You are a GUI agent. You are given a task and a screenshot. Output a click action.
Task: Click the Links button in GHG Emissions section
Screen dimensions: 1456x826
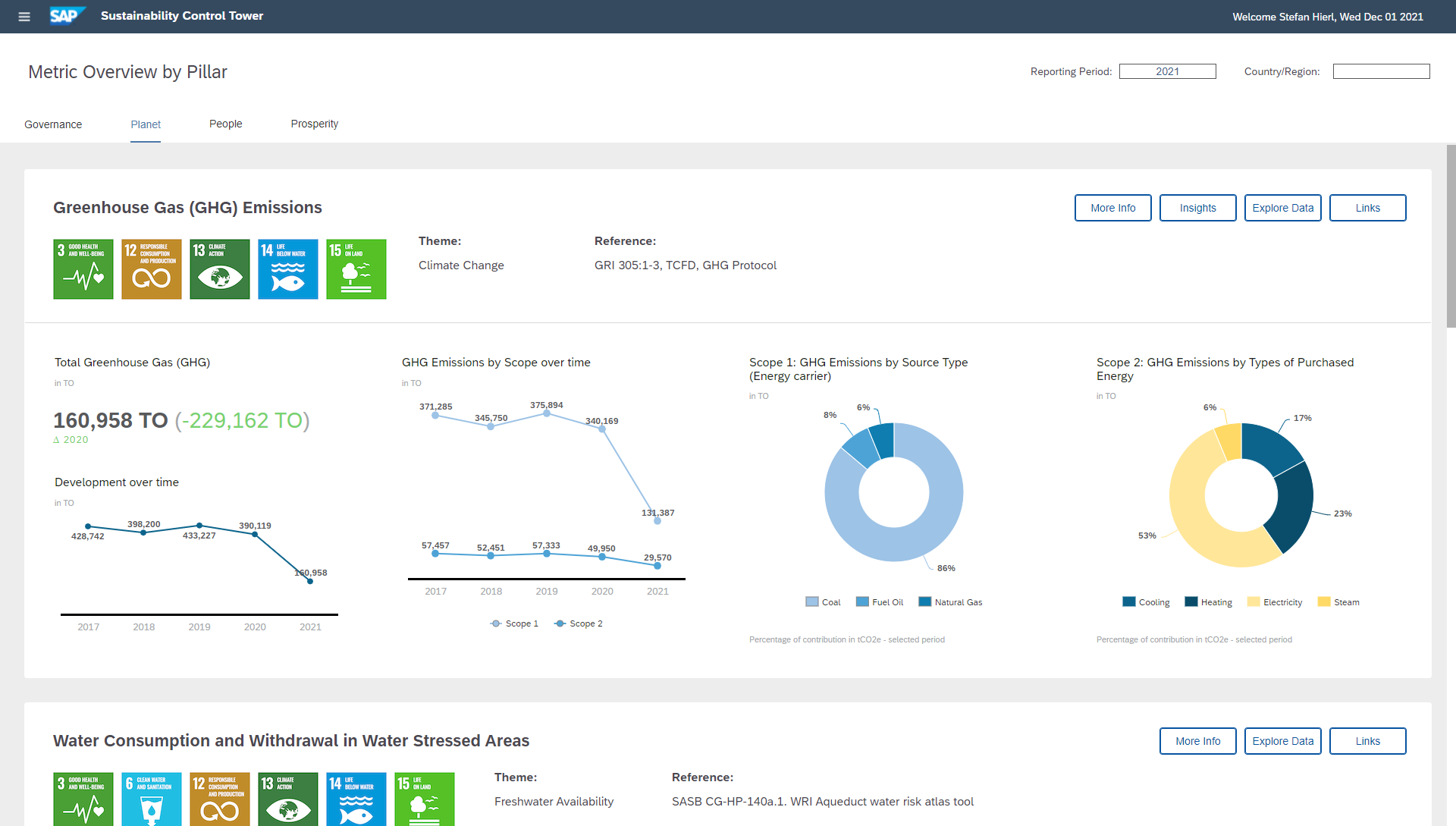1368,208
